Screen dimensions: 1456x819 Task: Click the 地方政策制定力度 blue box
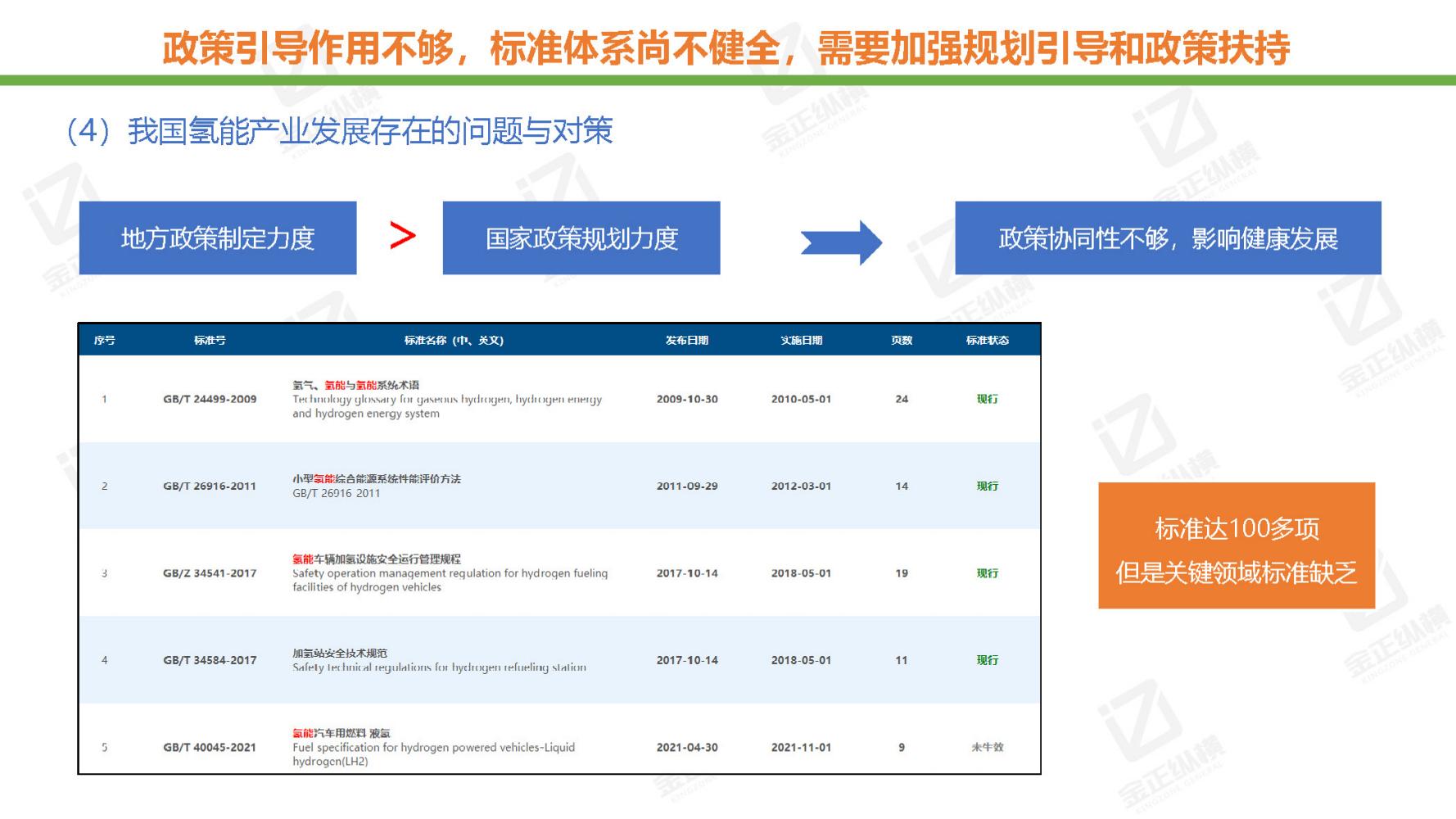pyautogui.click(x=219, y=238)
